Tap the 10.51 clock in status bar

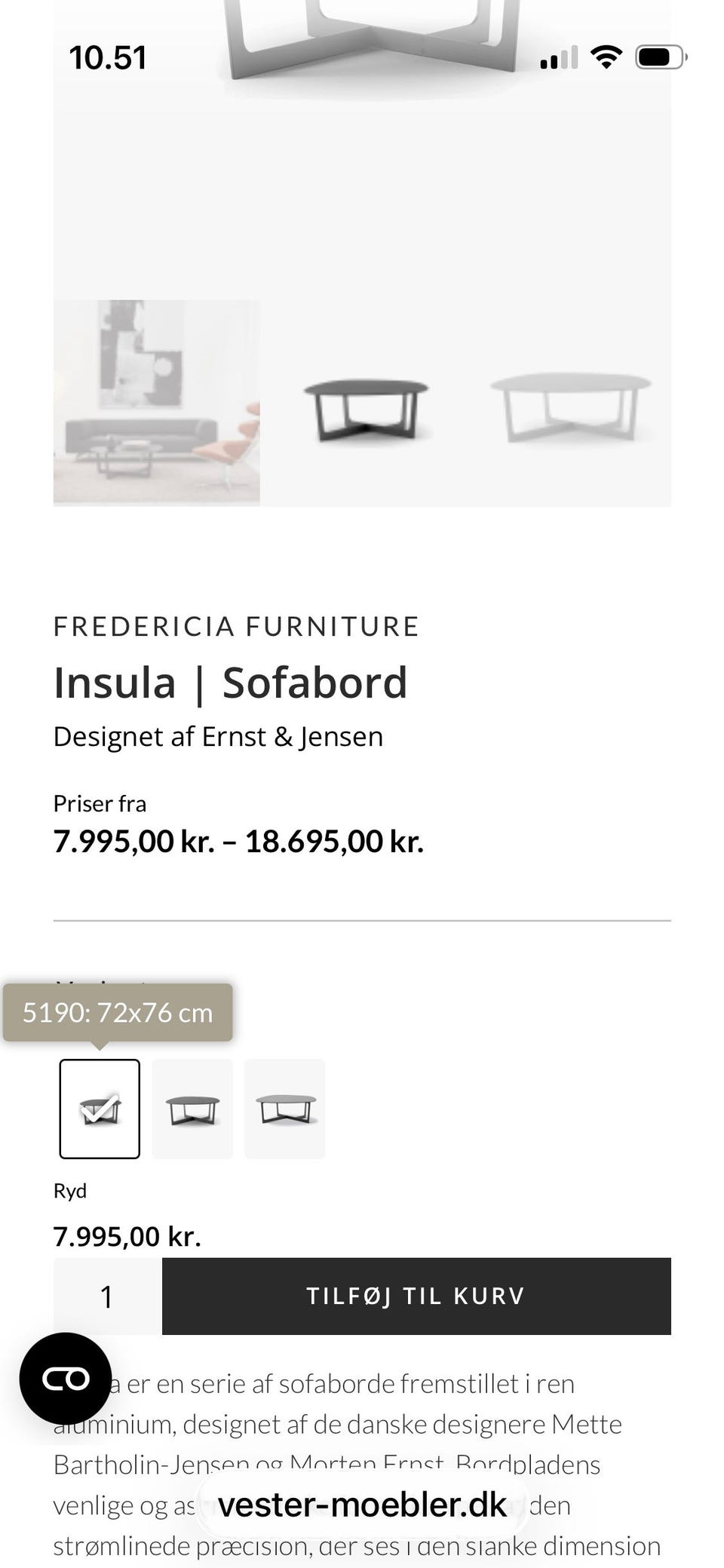tap(108, 58)
